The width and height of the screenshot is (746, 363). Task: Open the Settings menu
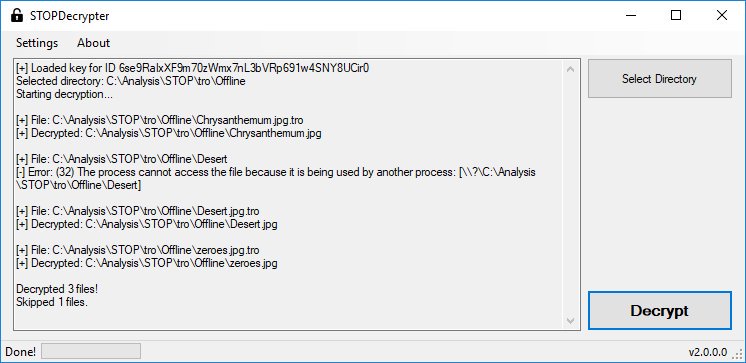point(37,43)
